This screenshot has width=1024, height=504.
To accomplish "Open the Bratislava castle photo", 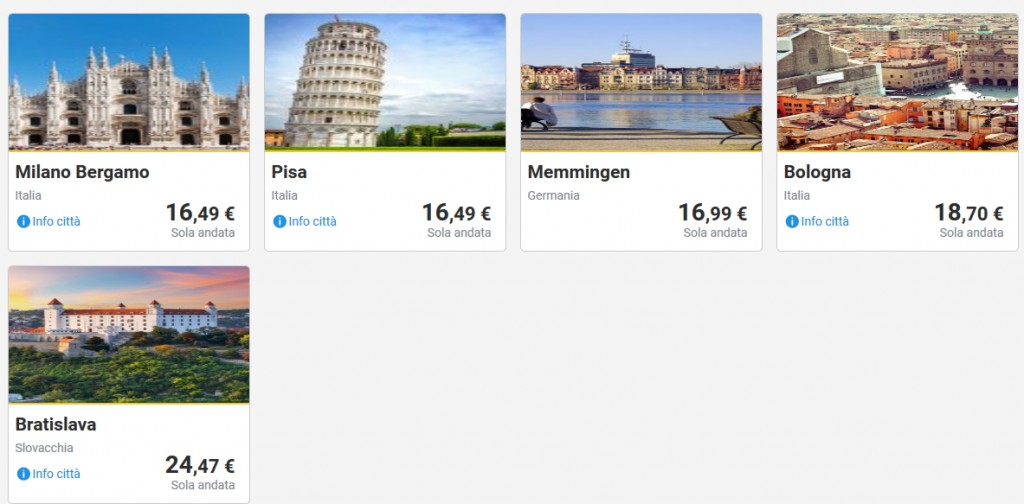I will (129, 334).
